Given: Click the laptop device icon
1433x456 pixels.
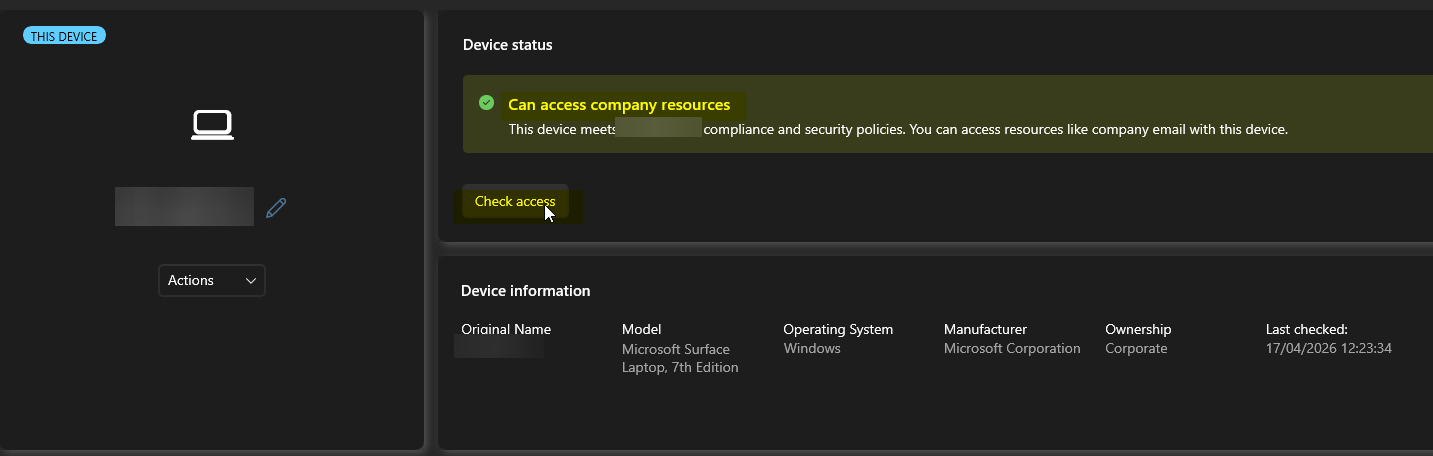Looking at the screenshot, I should pyautogui.click(x=212, y=125).
